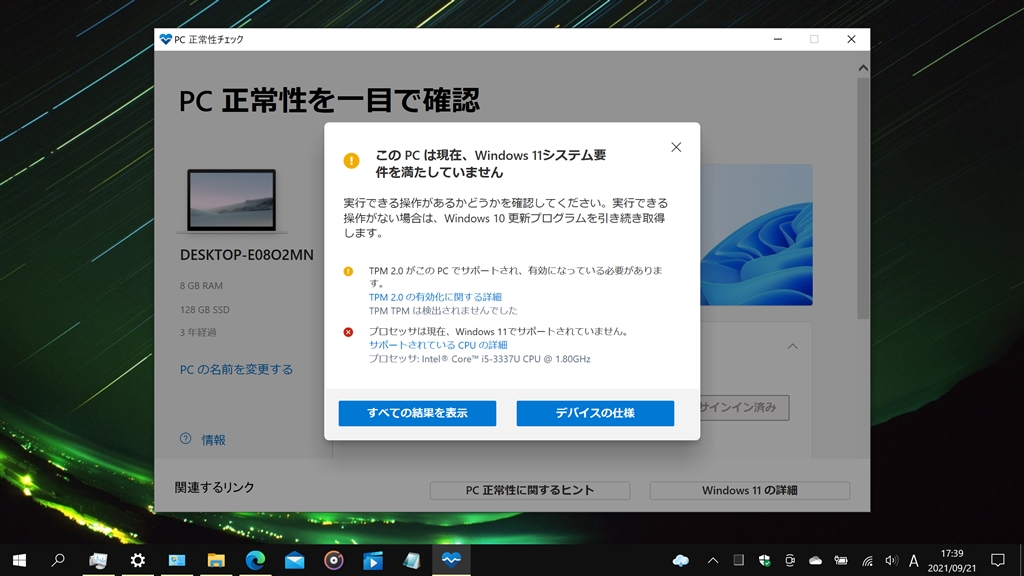Open the Notepad icon in the taskbar
Image resolution: width=1024 pixels, height=576 pixels.
pyautogui.click(x=411, y=560)
